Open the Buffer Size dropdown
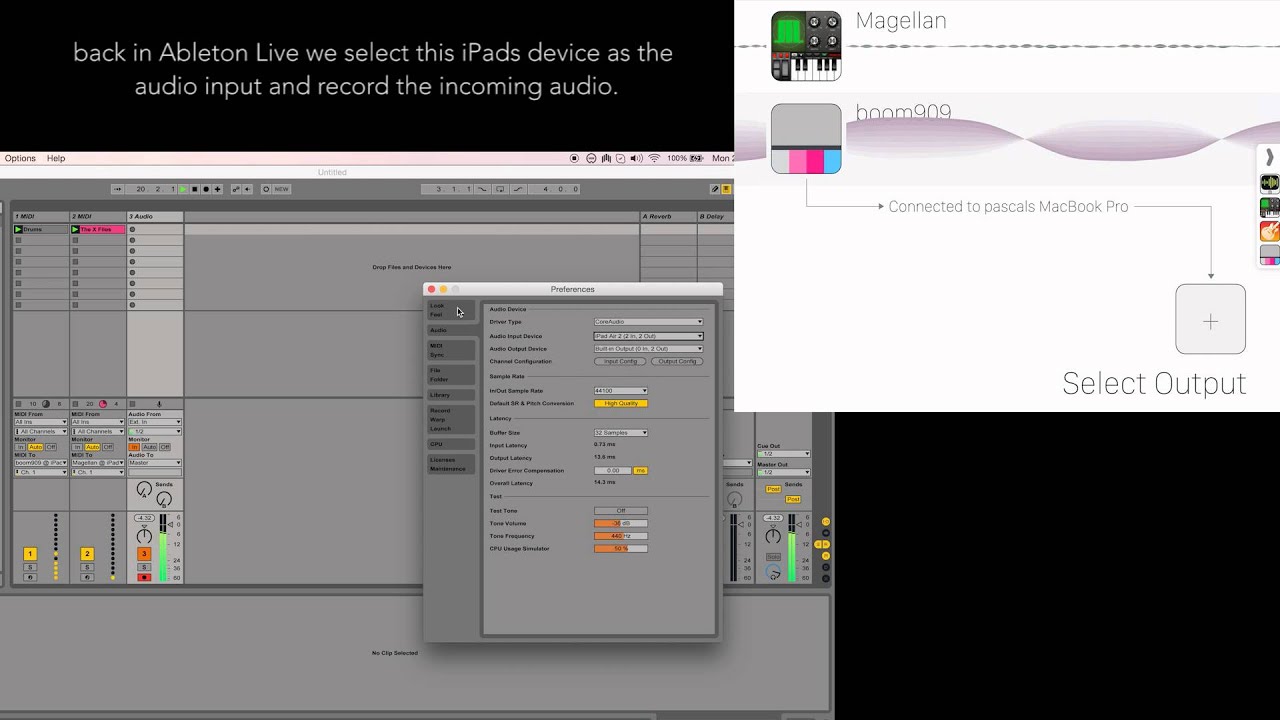The width and height of the screenshot is (1280, 720). click(x=620, y=433)
